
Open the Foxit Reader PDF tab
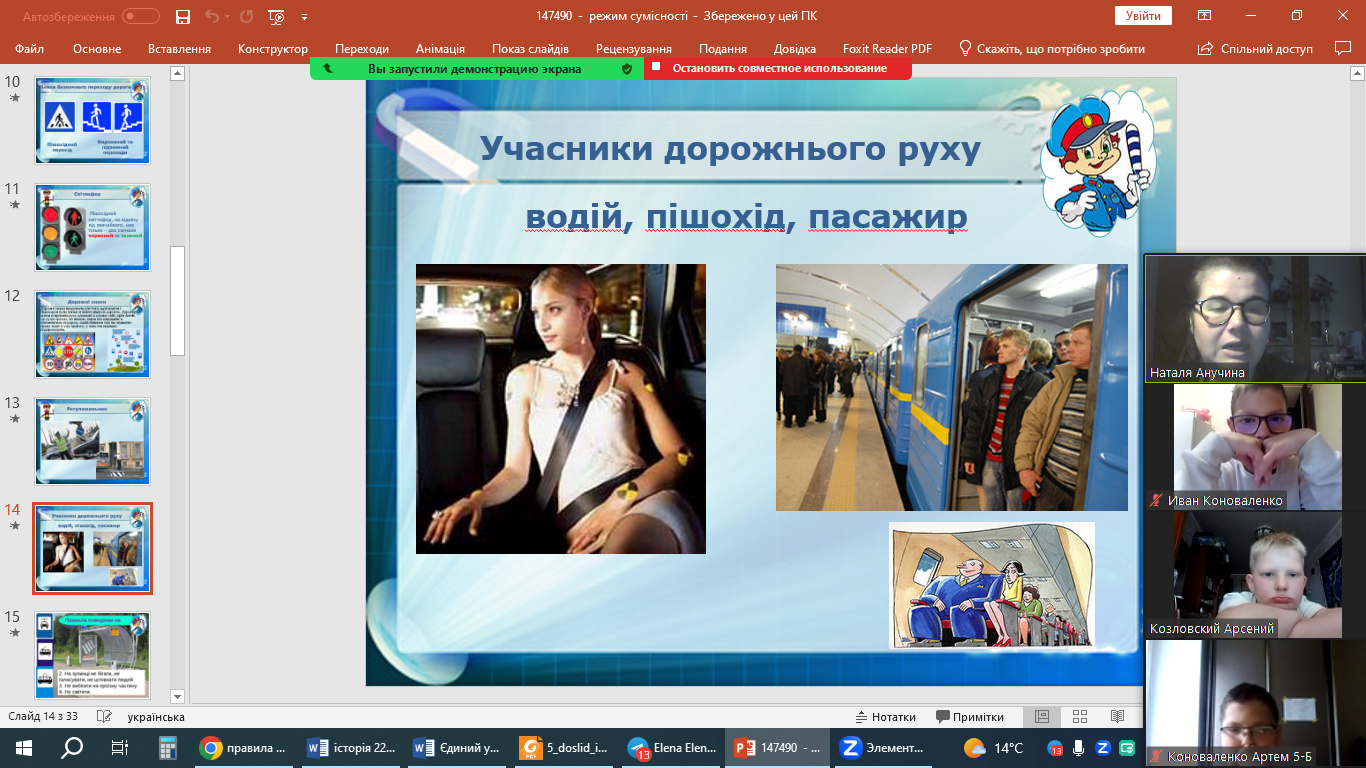(885, 48)
